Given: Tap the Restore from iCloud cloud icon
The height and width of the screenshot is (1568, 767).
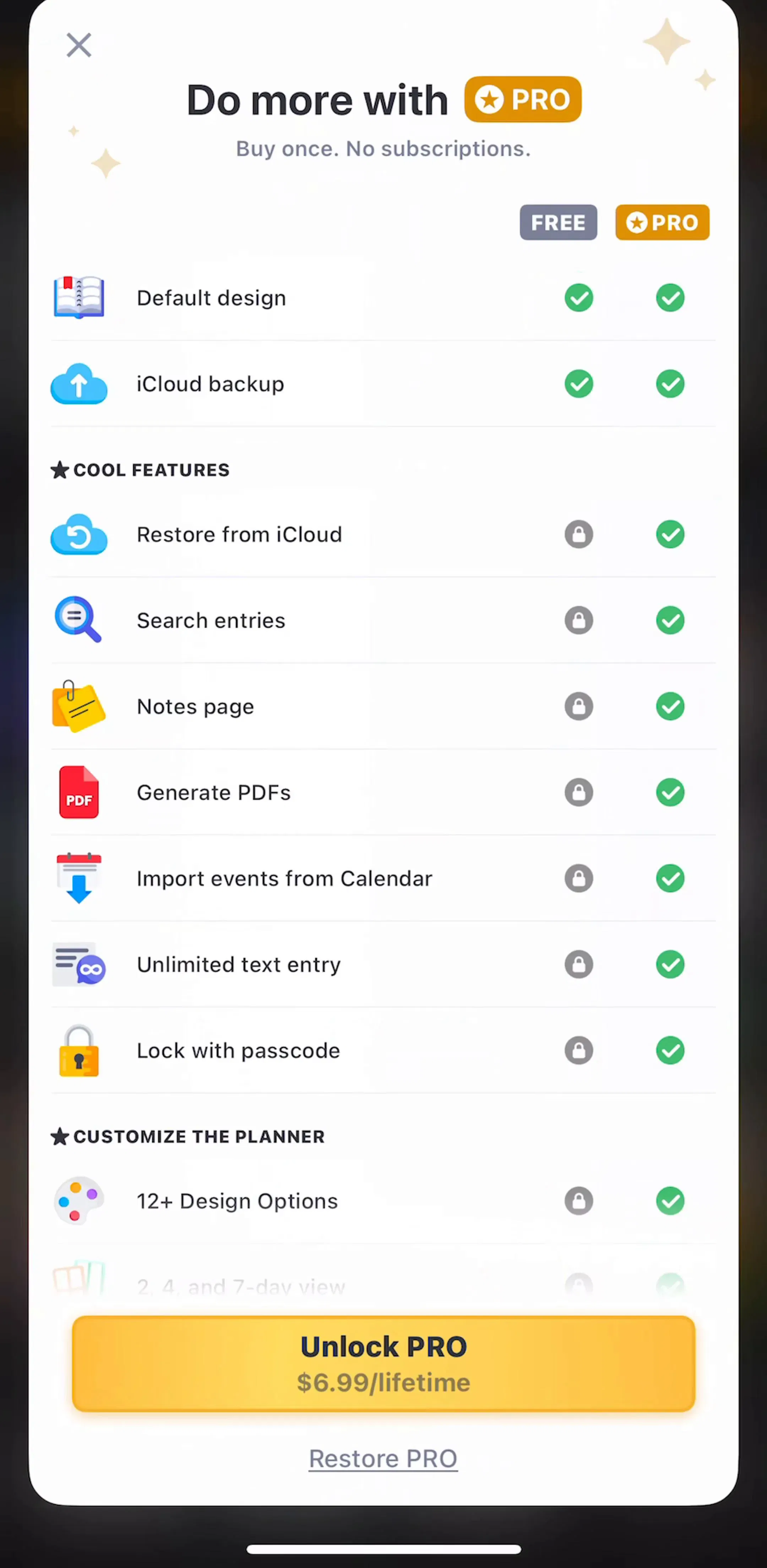Looking at the screenshot, I should pos(79,534).
